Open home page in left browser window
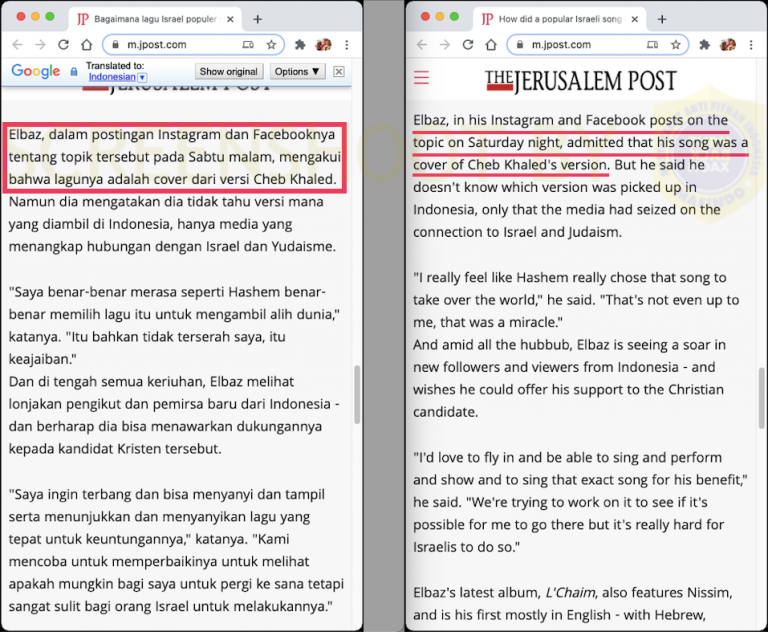This screenshot has width=768, height=632. 87,45
